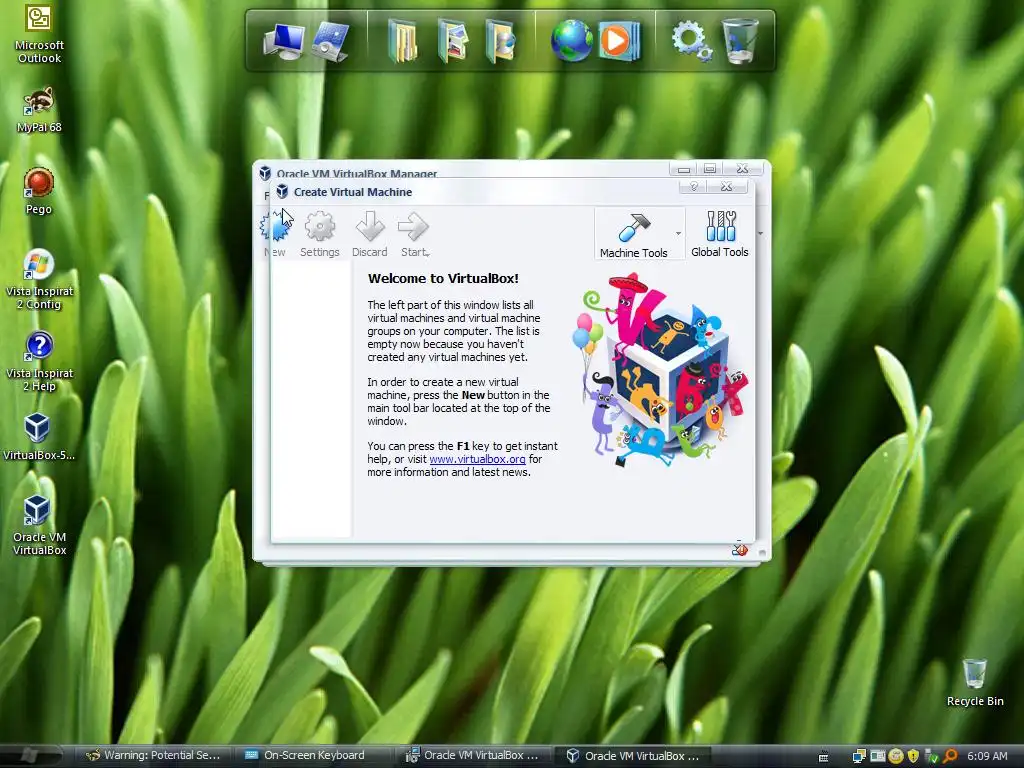1024x768 pixels.
Task: Switch to the Warning: Potential Se... taskbar window
Action: (153, 756)
